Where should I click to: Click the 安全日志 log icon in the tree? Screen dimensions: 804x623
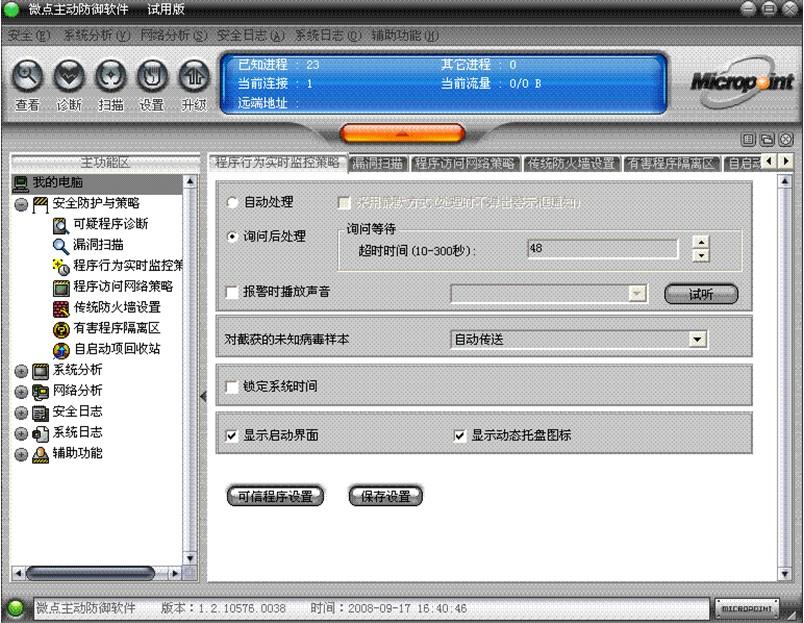coord(41,413)
